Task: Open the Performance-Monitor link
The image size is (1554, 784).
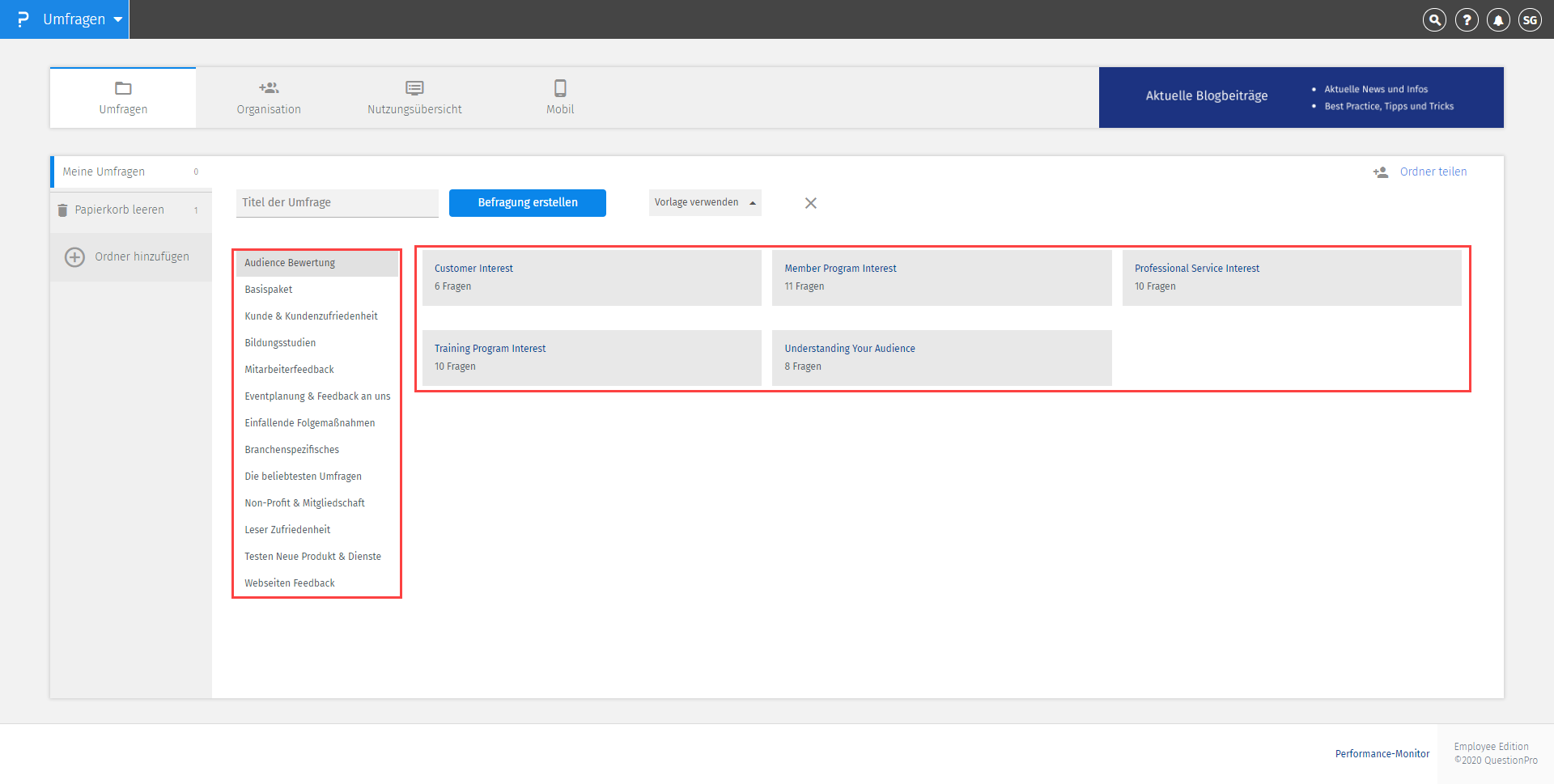Action: (1382, 754)
